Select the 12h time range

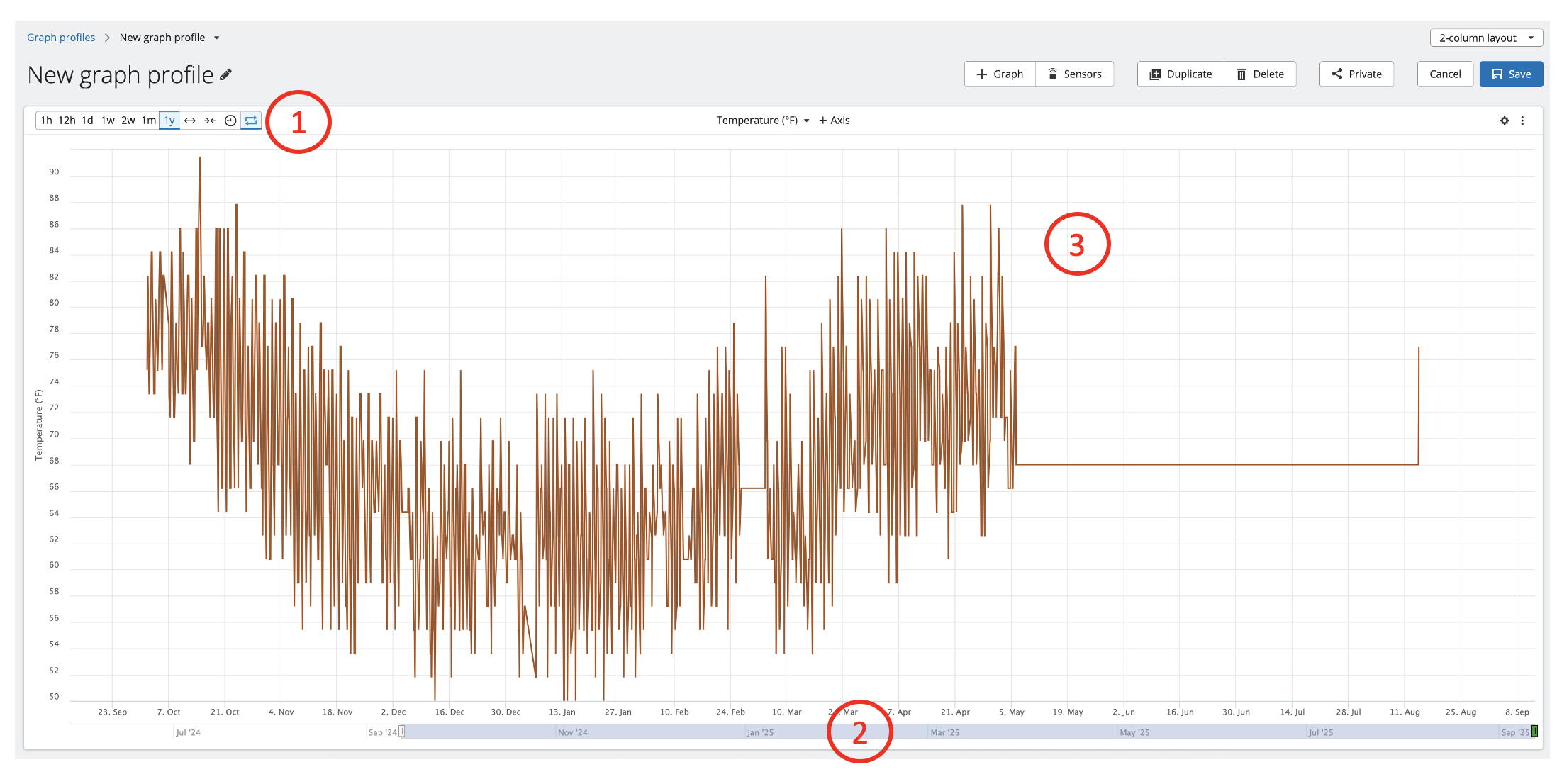(67, 121)
